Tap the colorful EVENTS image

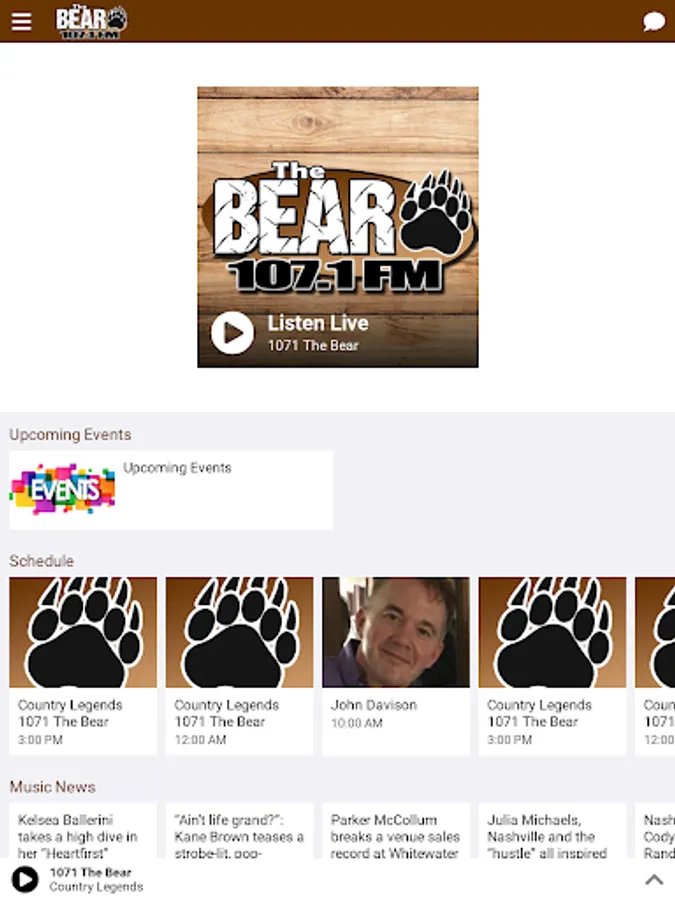62,489
